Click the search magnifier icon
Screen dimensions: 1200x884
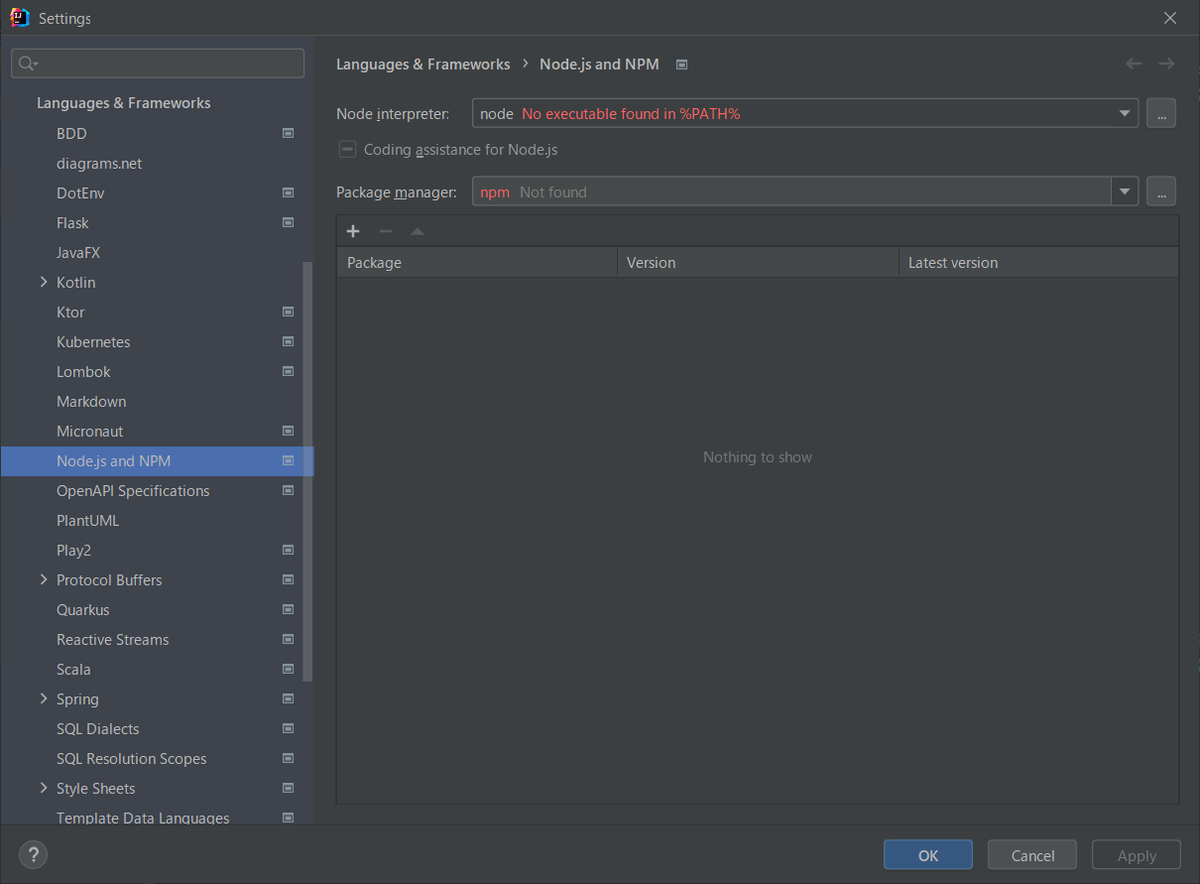27,63
